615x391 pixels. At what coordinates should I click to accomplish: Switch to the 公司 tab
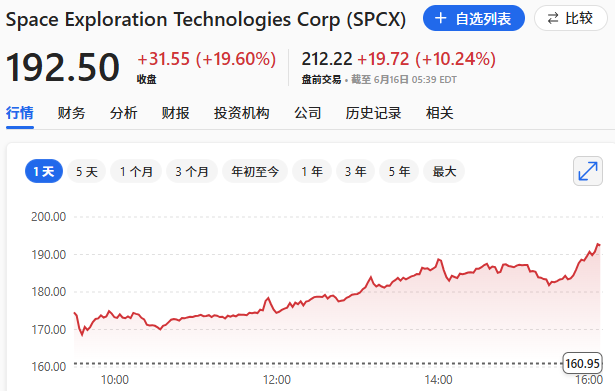(x=308, y=113)
